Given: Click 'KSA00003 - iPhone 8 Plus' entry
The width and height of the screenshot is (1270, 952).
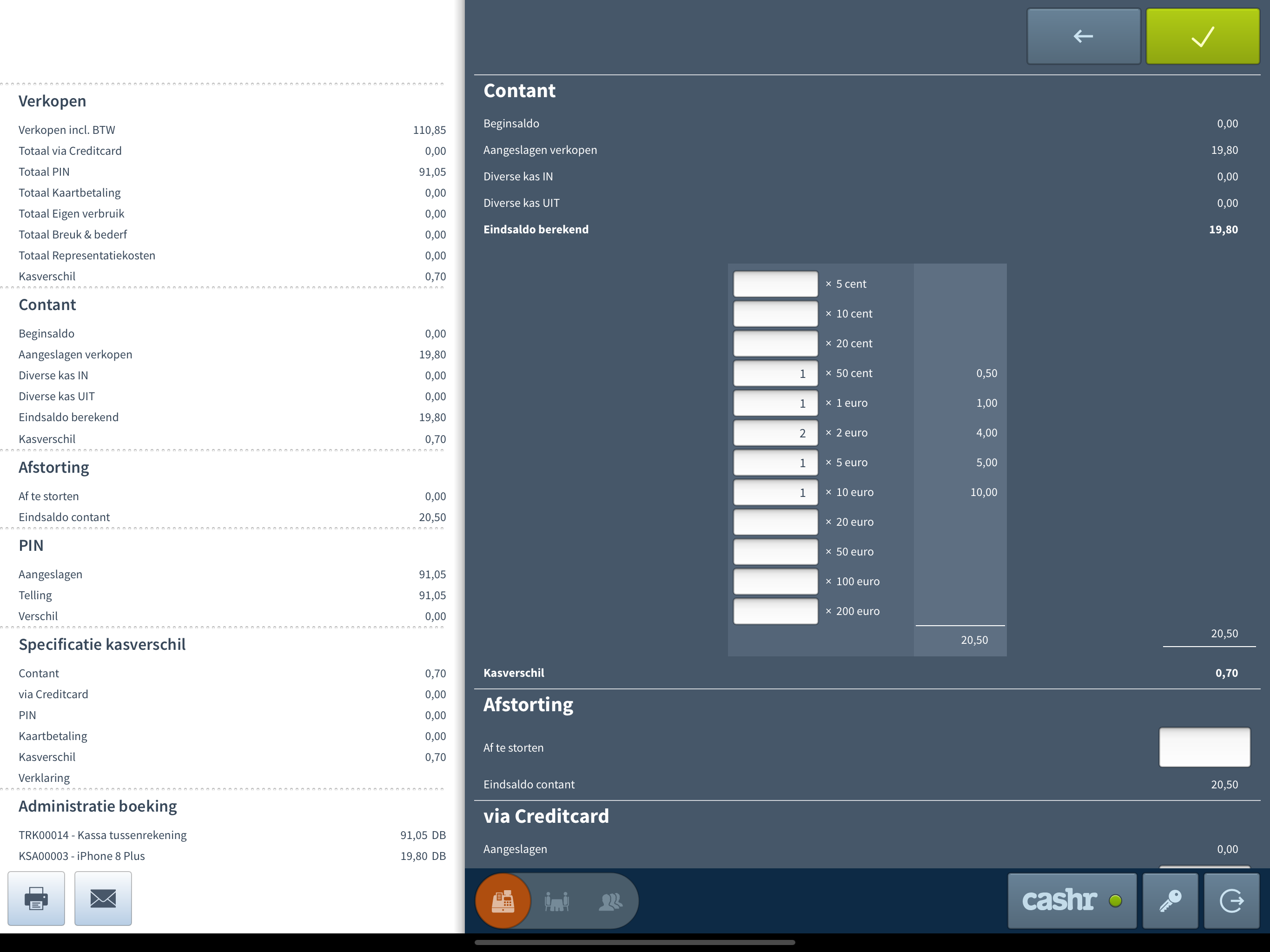Looking at the screenshot, I should [x=232, y=856].
